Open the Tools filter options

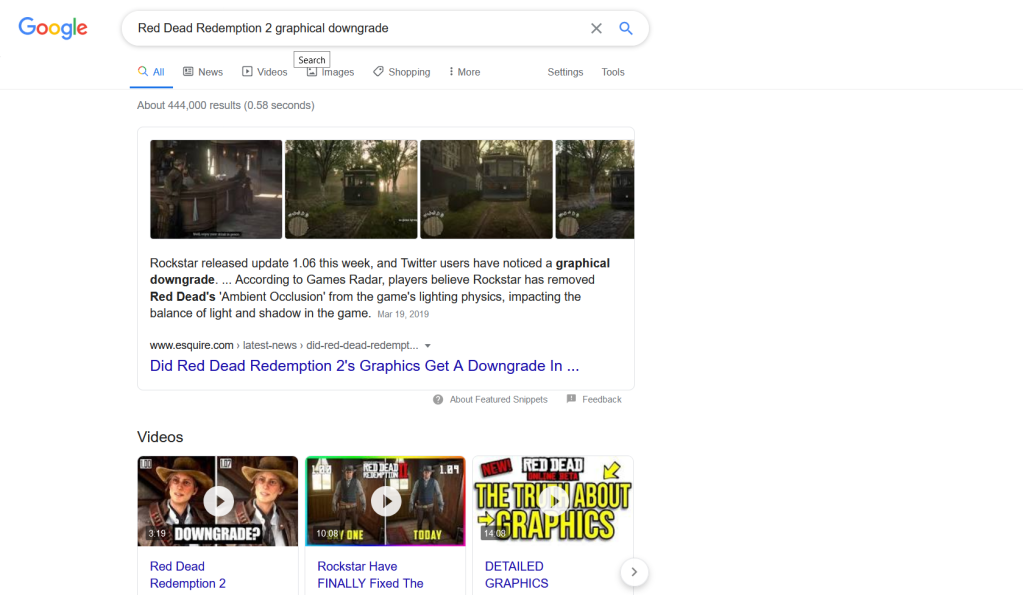[x=612, y=72]
